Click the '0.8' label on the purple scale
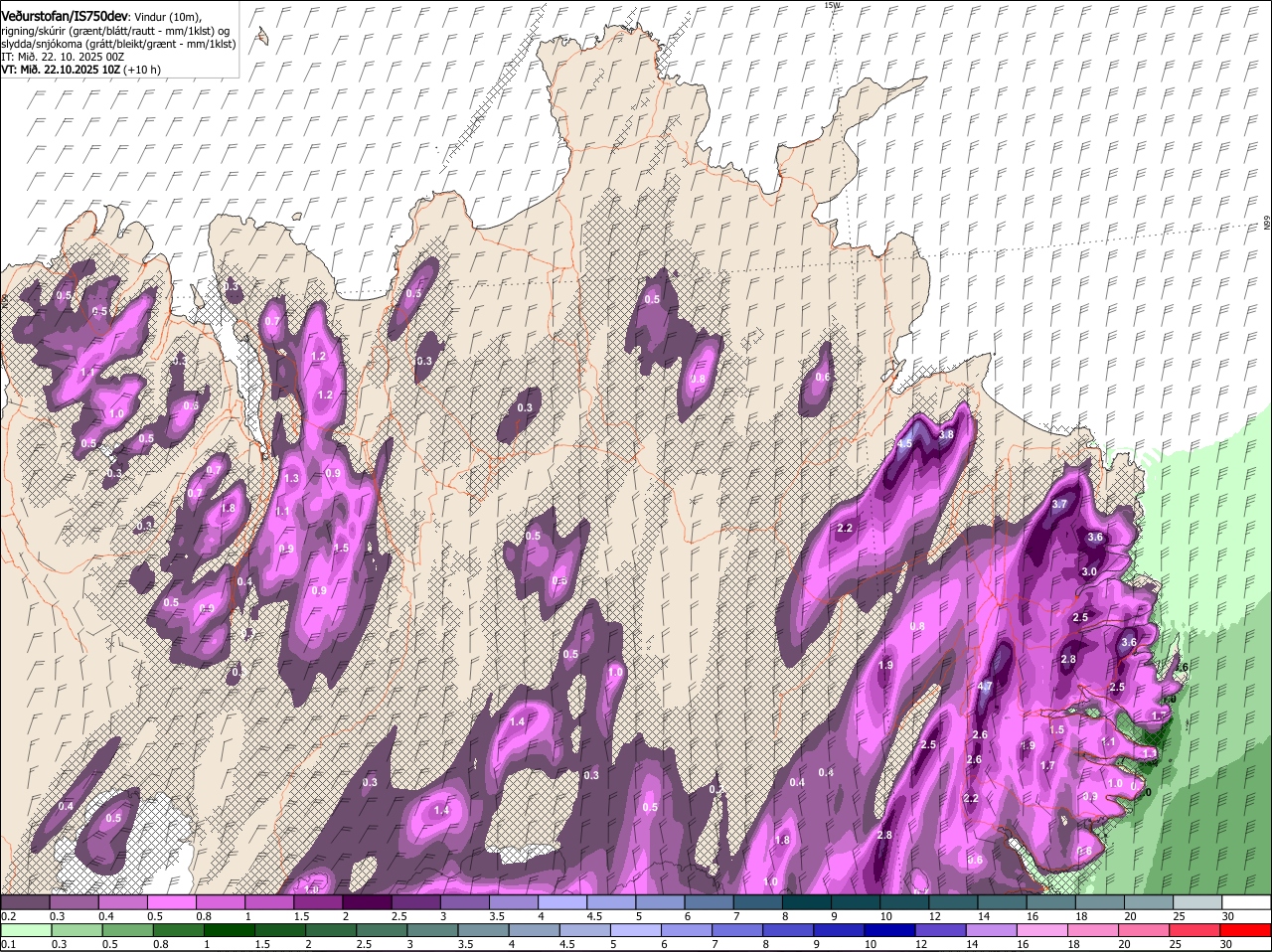Image resolution: width=1272 pixels, height=952 pixels. click(203, 916)
